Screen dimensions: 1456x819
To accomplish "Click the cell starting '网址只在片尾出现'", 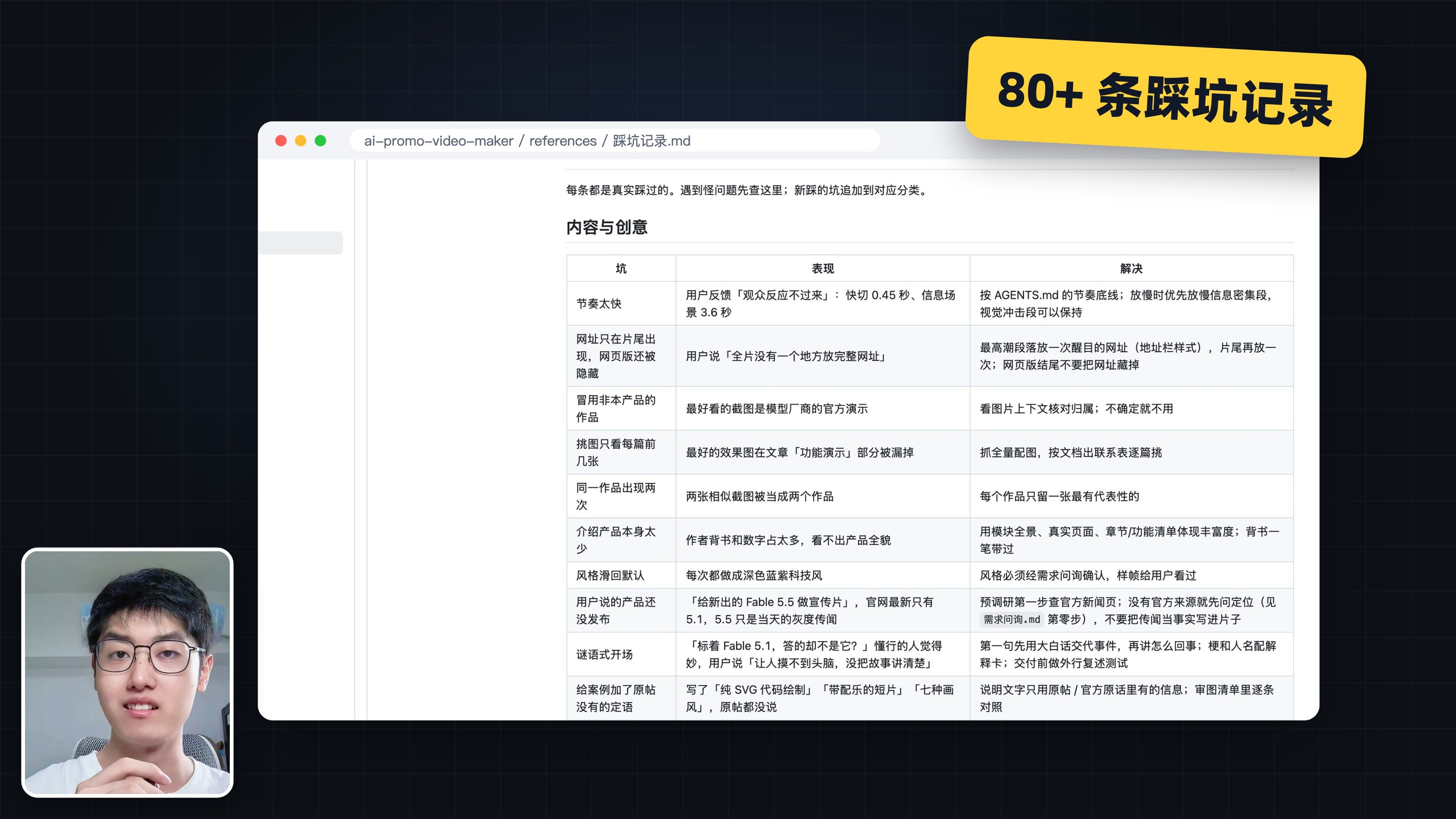I will (x=621, y=356).
